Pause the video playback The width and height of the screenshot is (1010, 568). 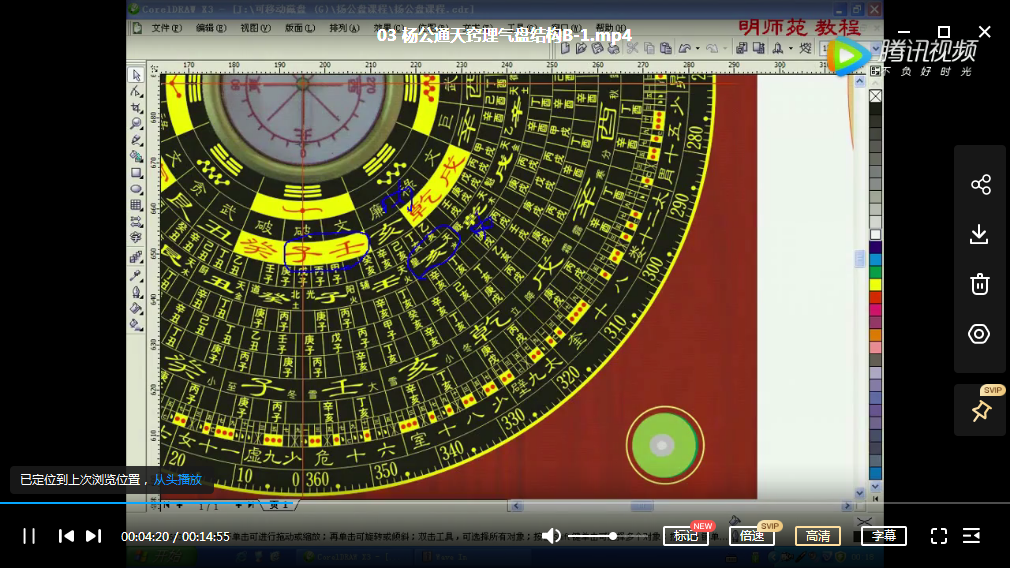coord(29,536)
